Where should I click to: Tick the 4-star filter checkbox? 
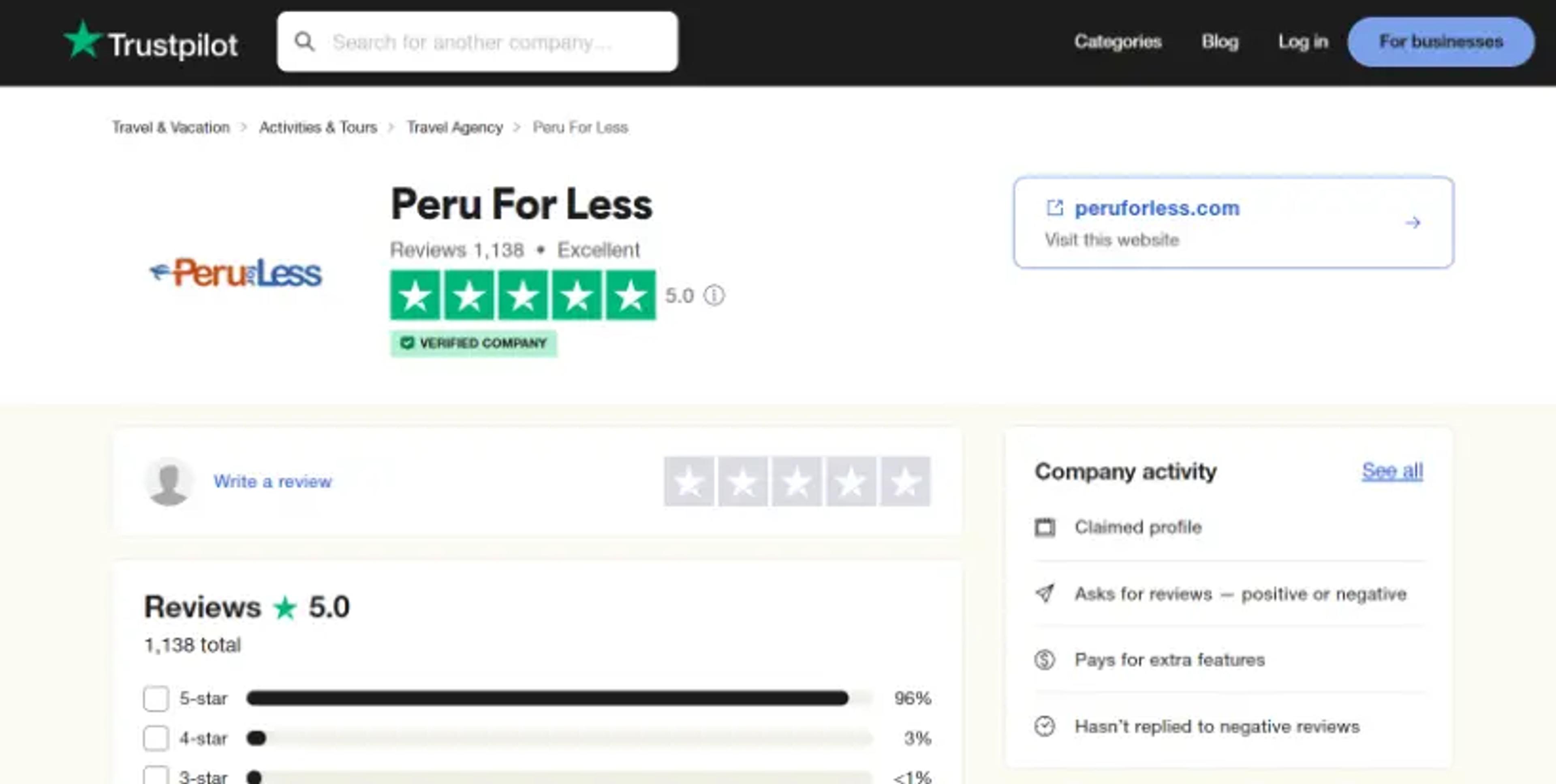pos(156,738)
